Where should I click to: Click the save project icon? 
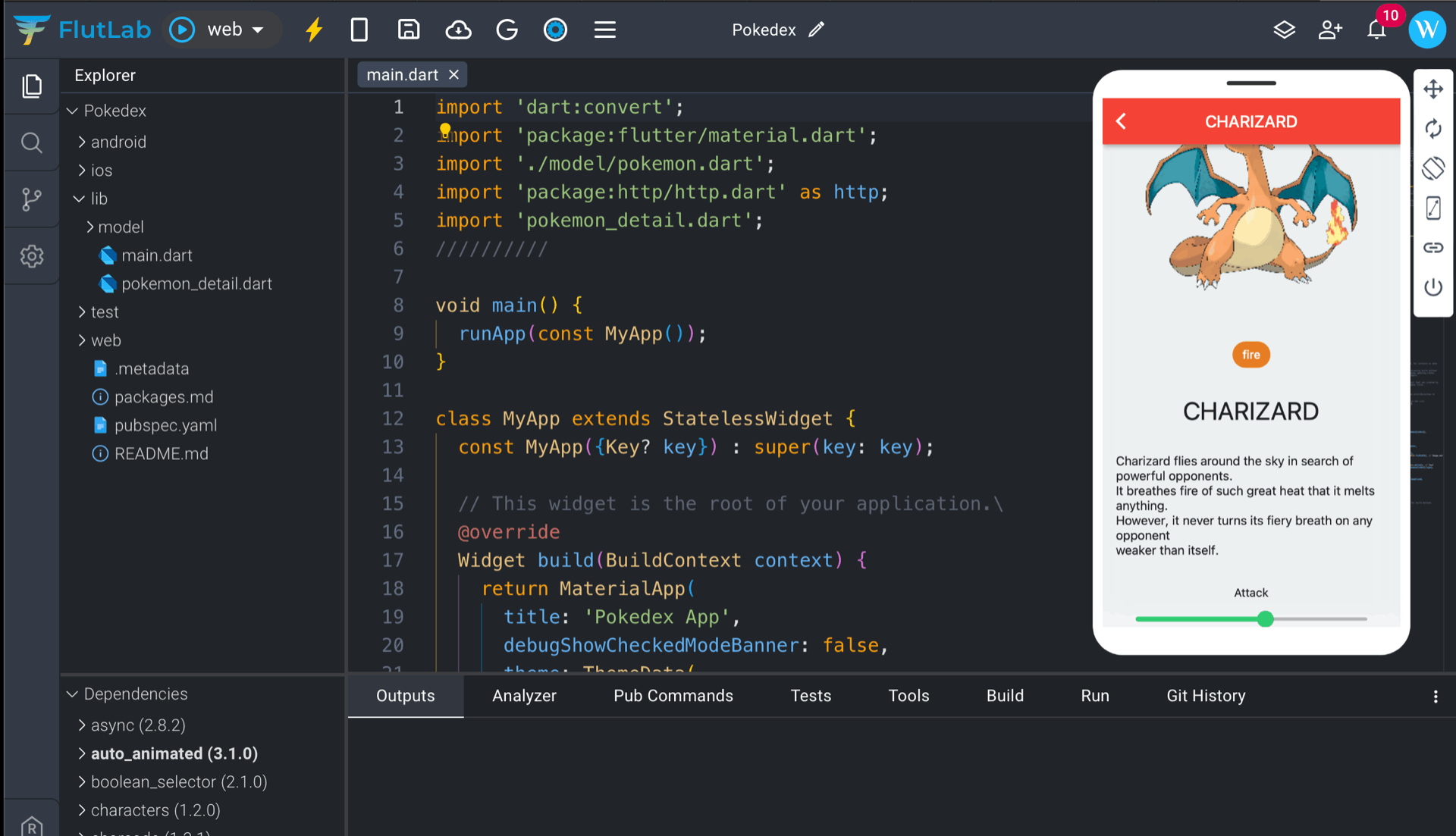409,30
